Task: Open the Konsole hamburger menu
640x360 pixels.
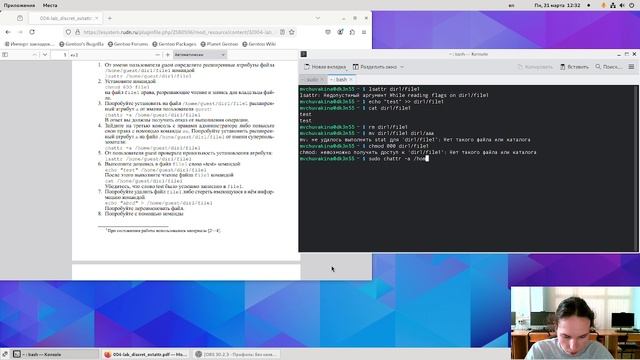Action: click(x=631, y=67)
